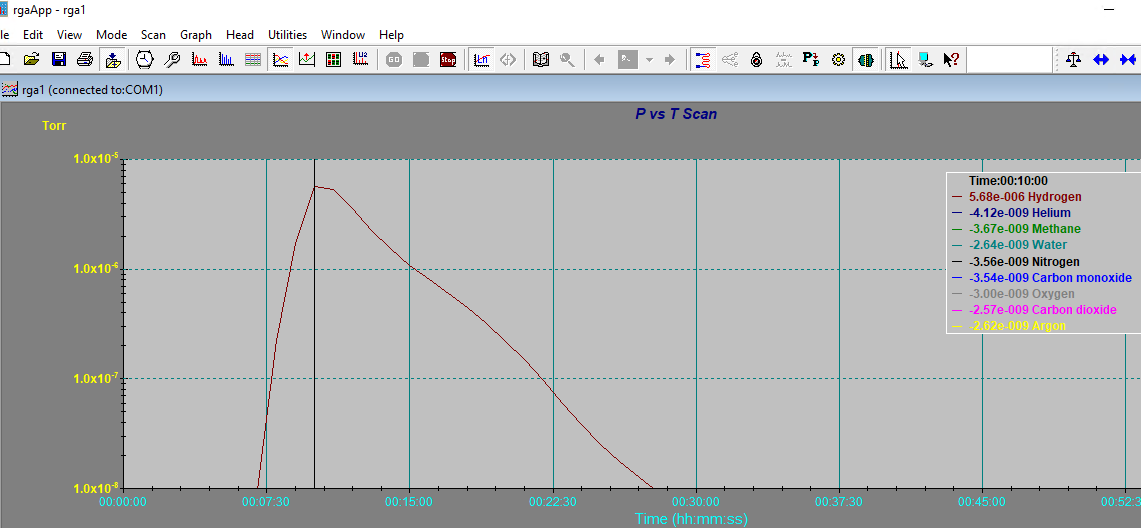
Task: Click the help pointer question mark icon
Action: (x=952, y=60)
